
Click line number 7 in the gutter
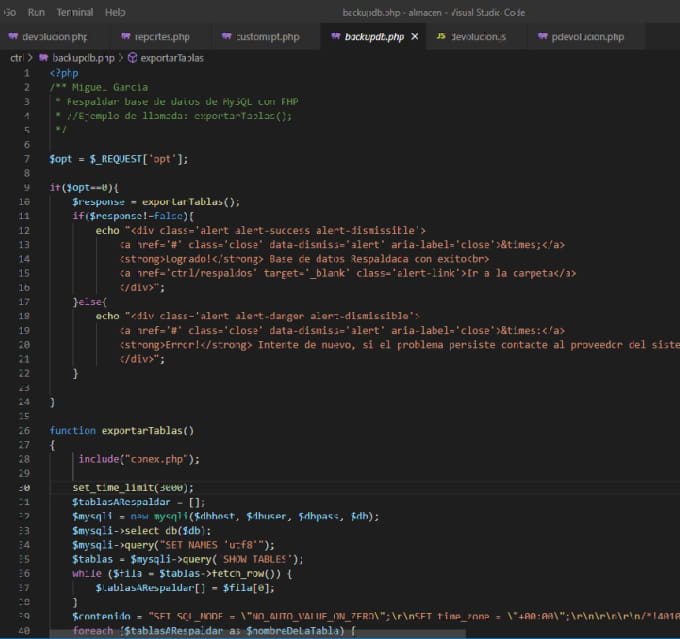26,159
